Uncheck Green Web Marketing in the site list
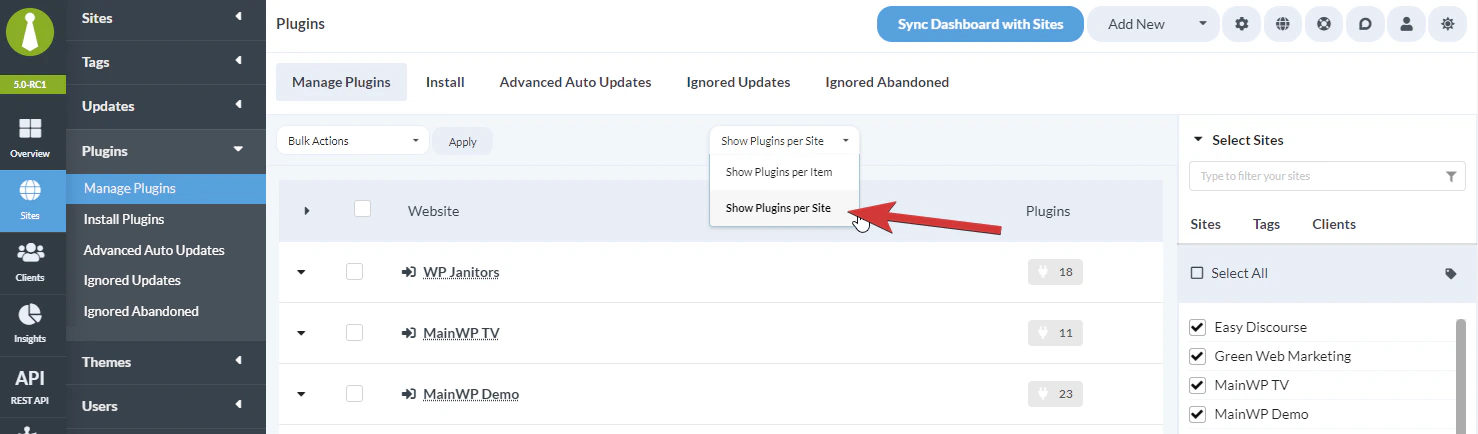The image size is (1478, 434). tap(1197, 356)
